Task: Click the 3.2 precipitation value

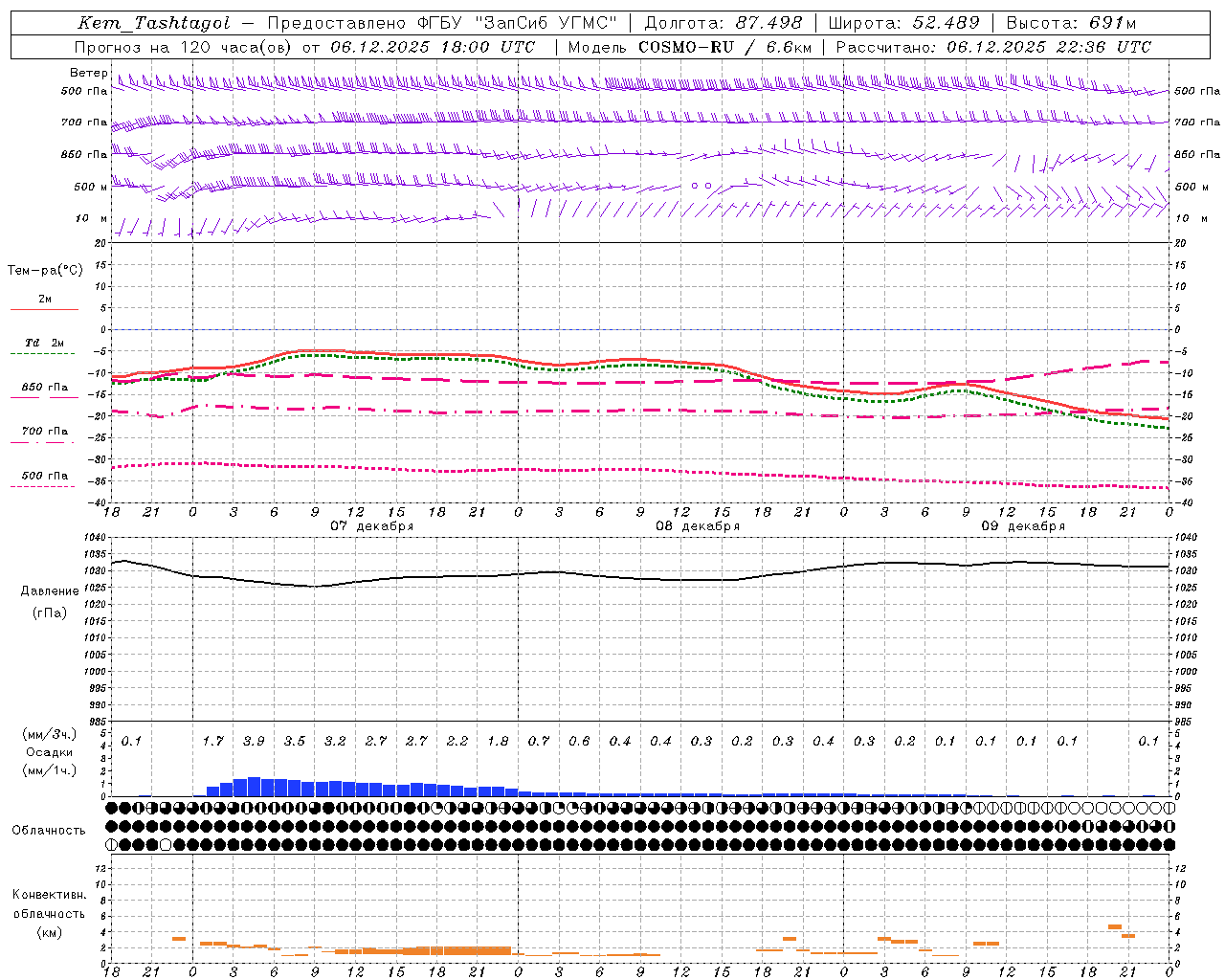Action: [335, 742]
